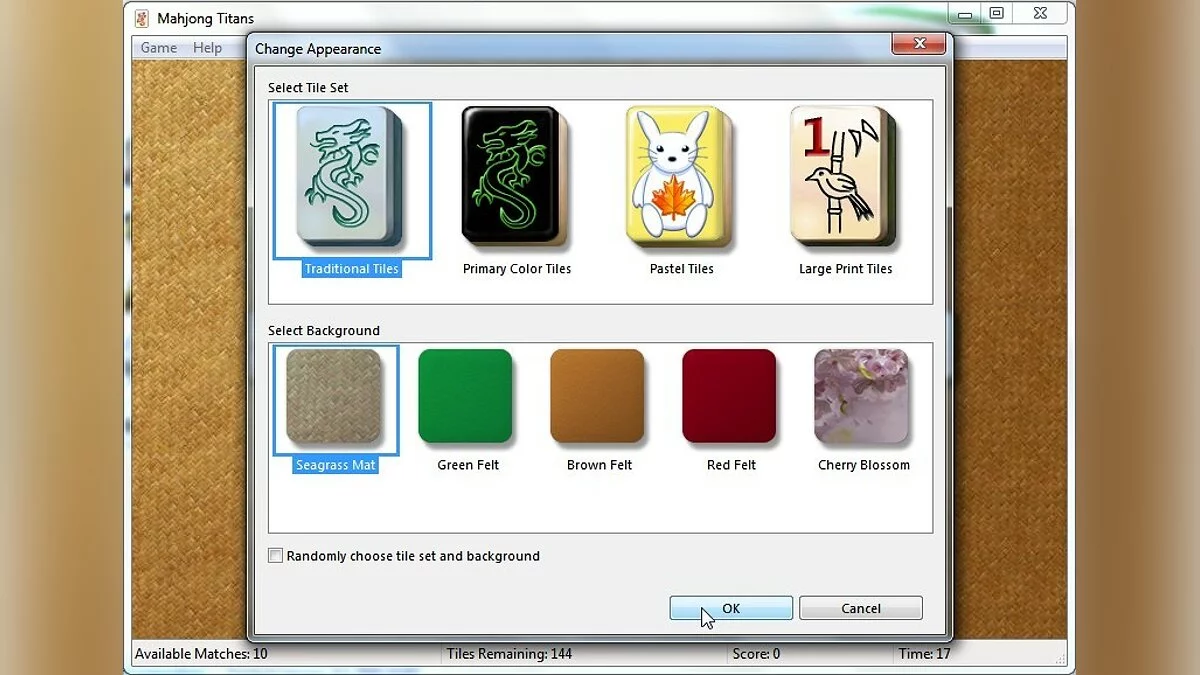1200x675 pixels.
Task: Select the Large Print Tiles bird tile
Action: [x=845, y=178]
